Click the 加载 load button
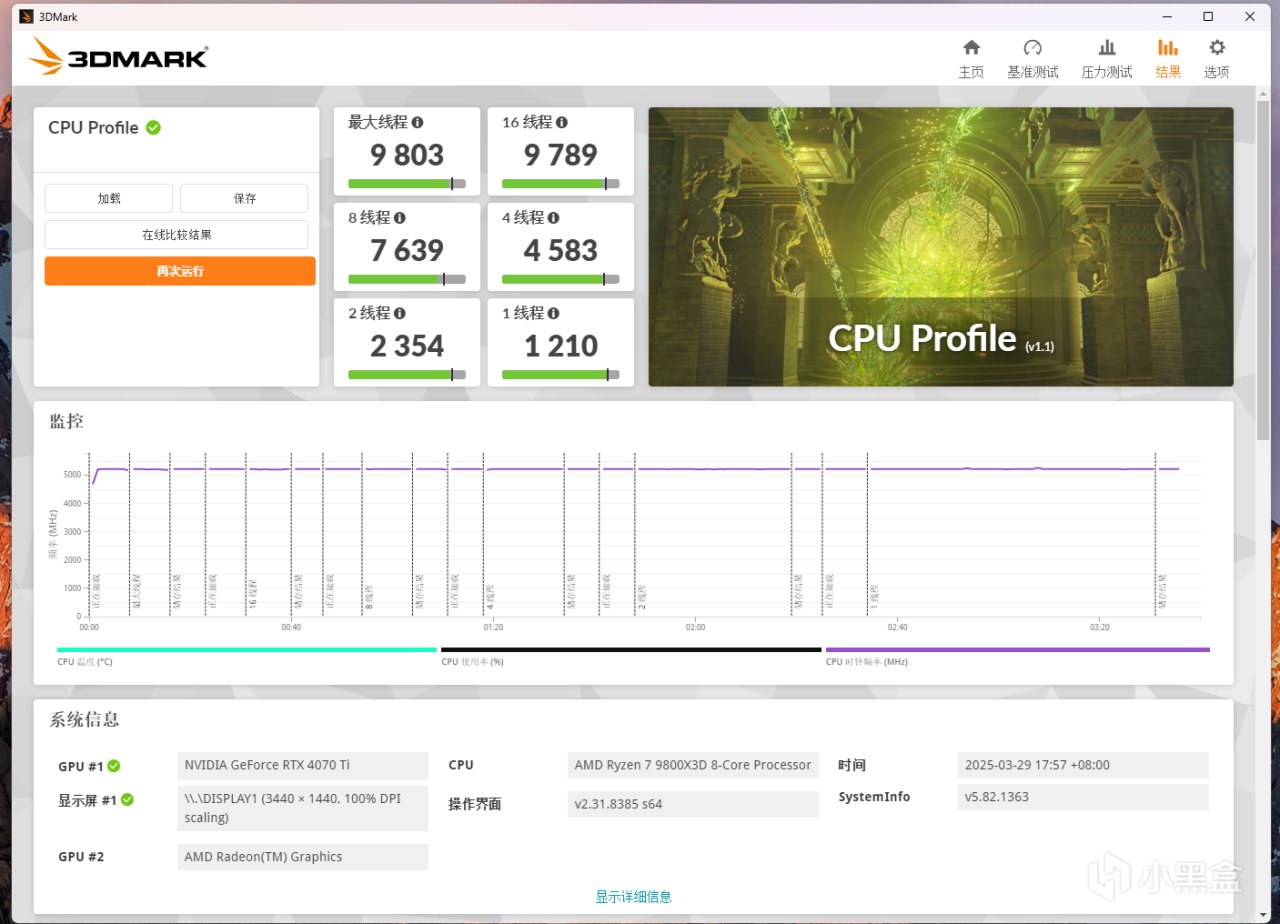The height and width of the screenshot is (924, 1280). [x=109, y=198]
